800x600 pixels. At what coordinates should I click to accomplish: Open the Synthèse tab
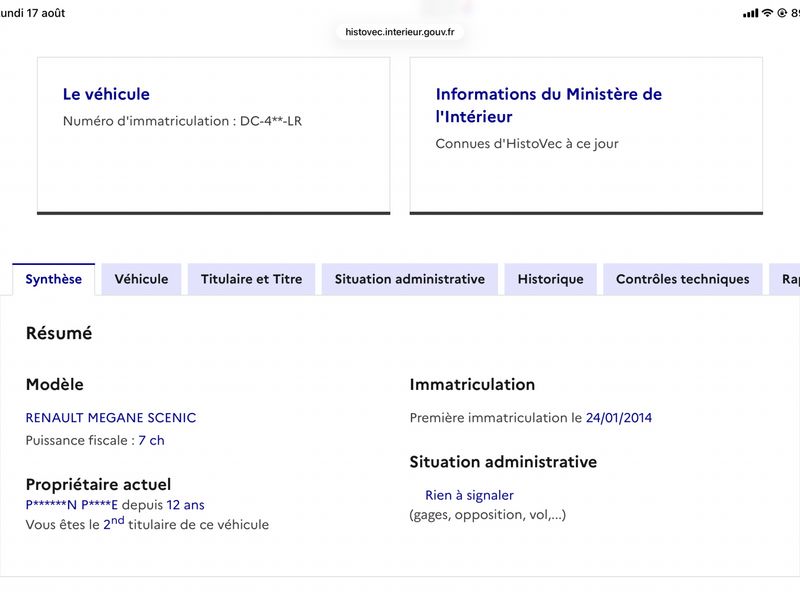54,279
